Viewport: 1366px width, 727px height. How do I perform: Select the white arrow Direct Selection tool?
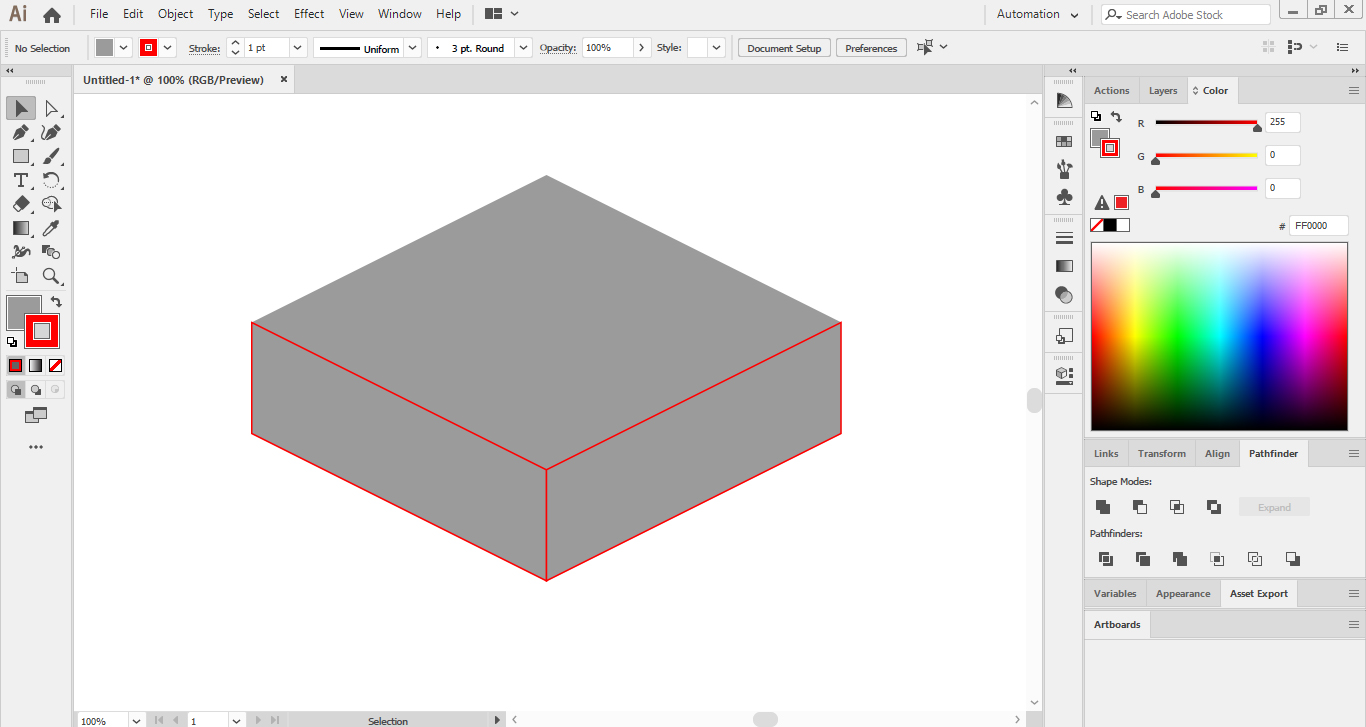click(x=51, y=108)
